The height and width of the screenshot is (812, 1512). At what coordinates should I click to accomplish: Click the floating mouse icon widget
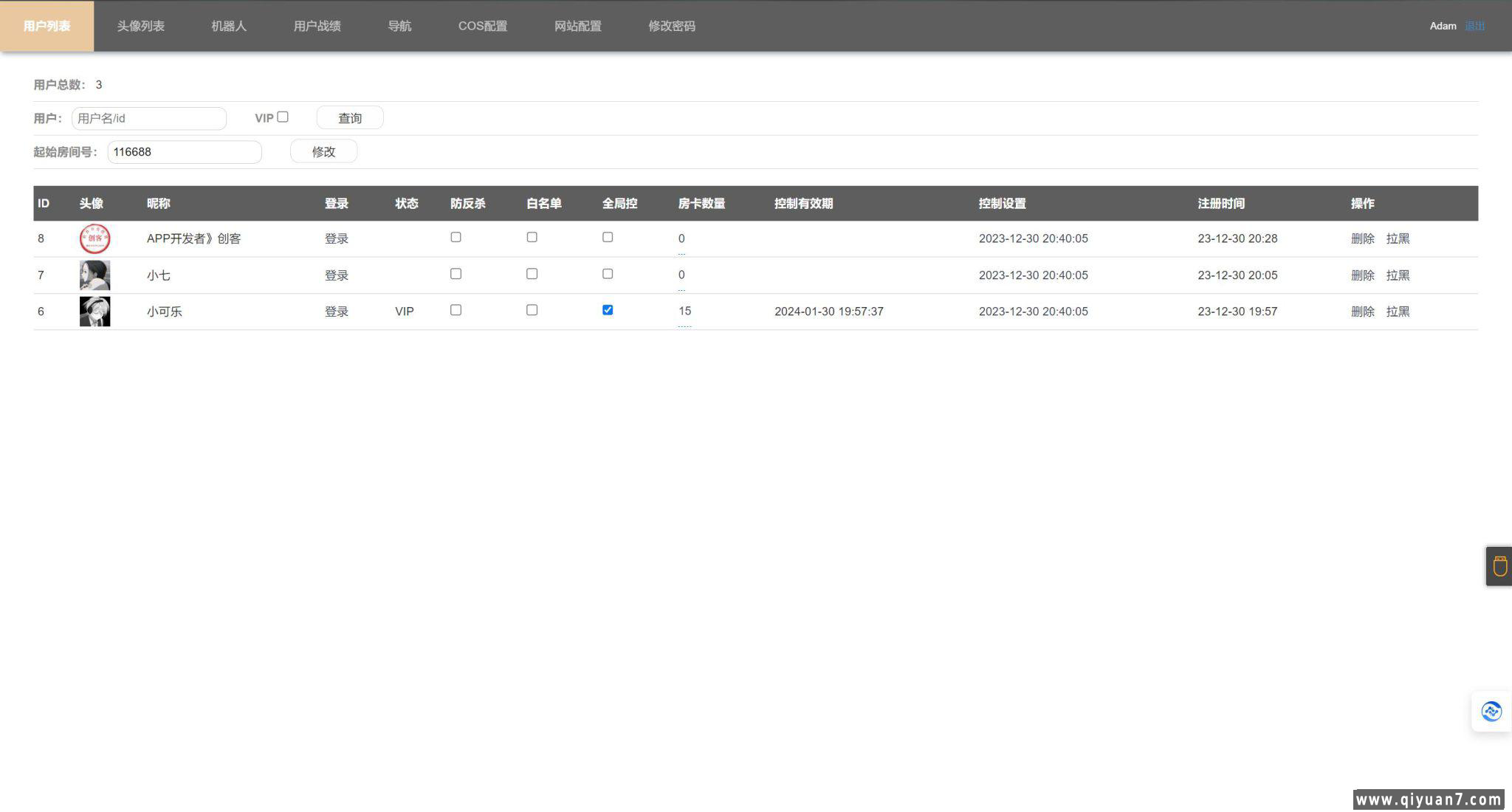1499,567
